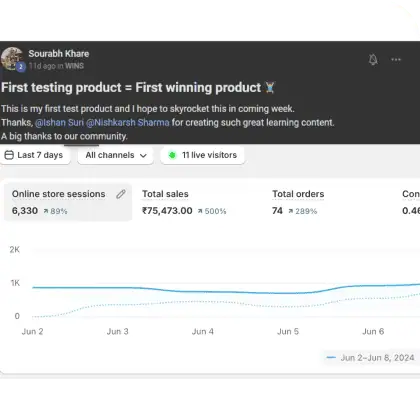Click the 11 live visitors button
Image resolution: width=420 pixels, height=420 pixels.
coord(203,155)
